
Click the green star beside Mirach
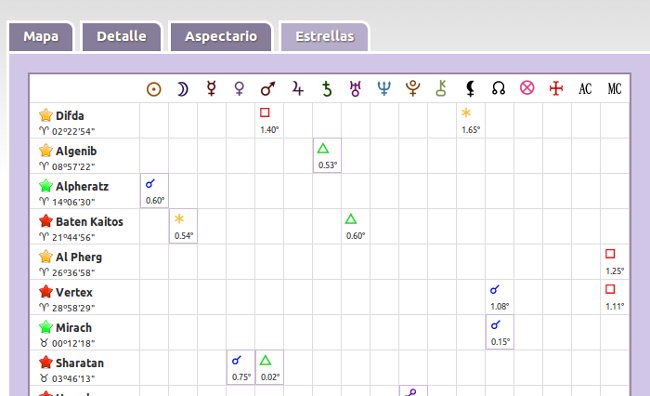point(46,327)
